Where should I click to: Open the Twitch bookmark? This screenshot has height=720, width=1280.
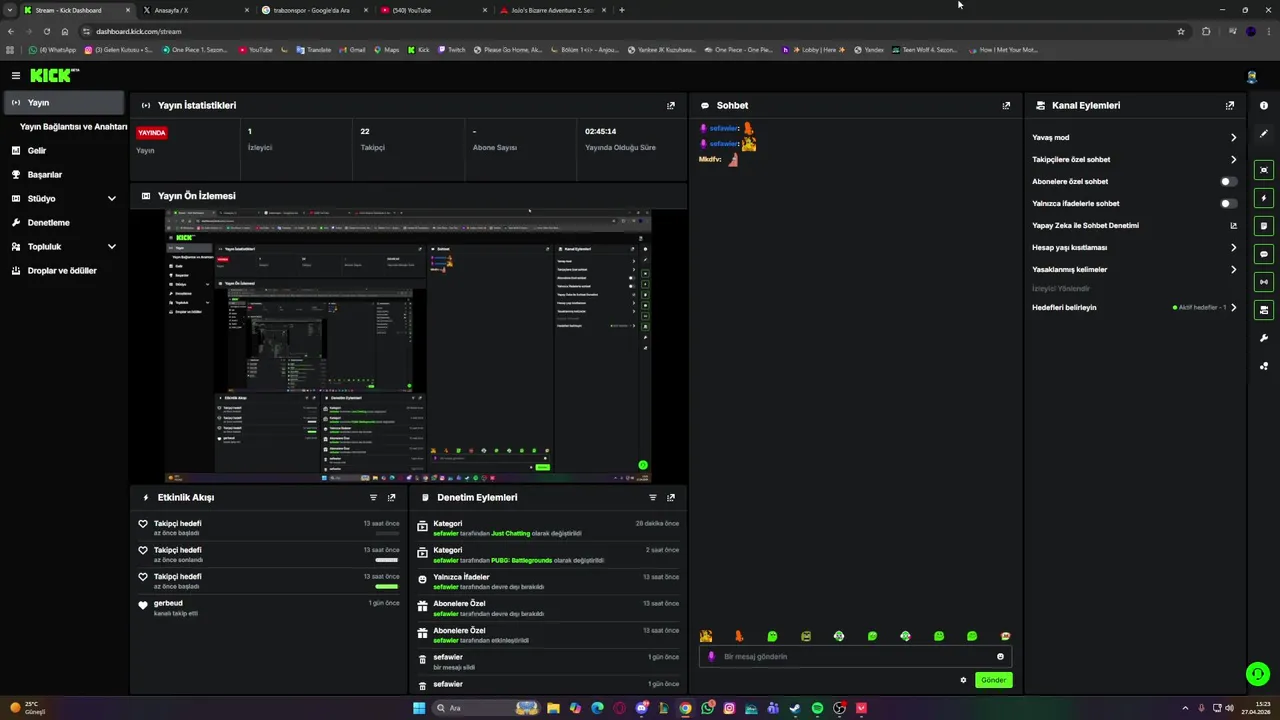(451, 50)
